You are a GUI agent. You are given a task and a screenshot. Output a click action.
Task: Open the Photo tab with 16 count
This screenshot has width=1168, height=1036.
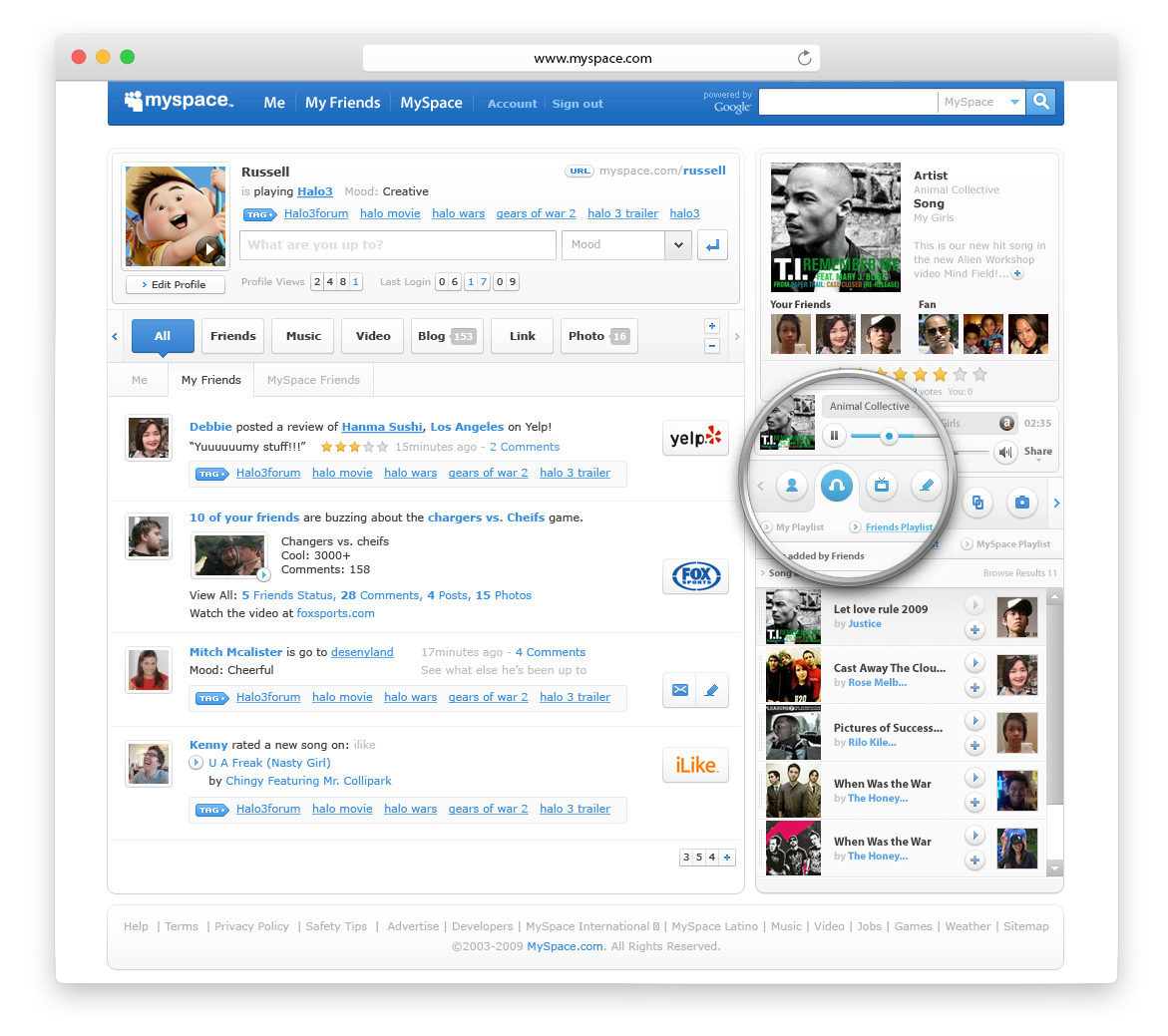pos(598,336)
